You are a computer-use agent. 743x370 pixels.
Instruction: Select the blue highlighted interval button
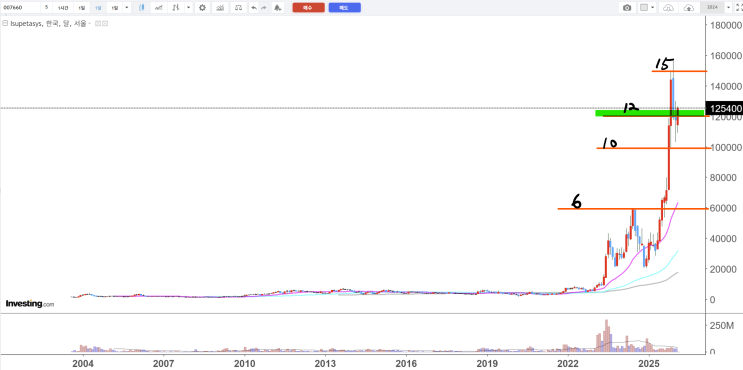pyautogui.click(x=98, y=8)
